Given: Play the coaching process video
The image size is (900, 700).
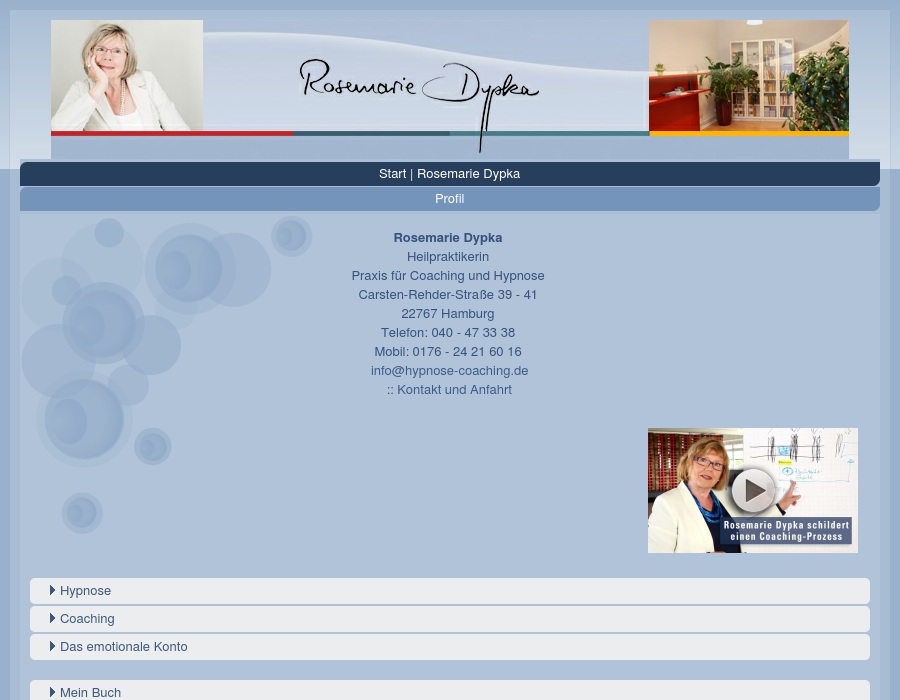Looking at the screenshot, I should pyautogui.click(x=752, y=490).
